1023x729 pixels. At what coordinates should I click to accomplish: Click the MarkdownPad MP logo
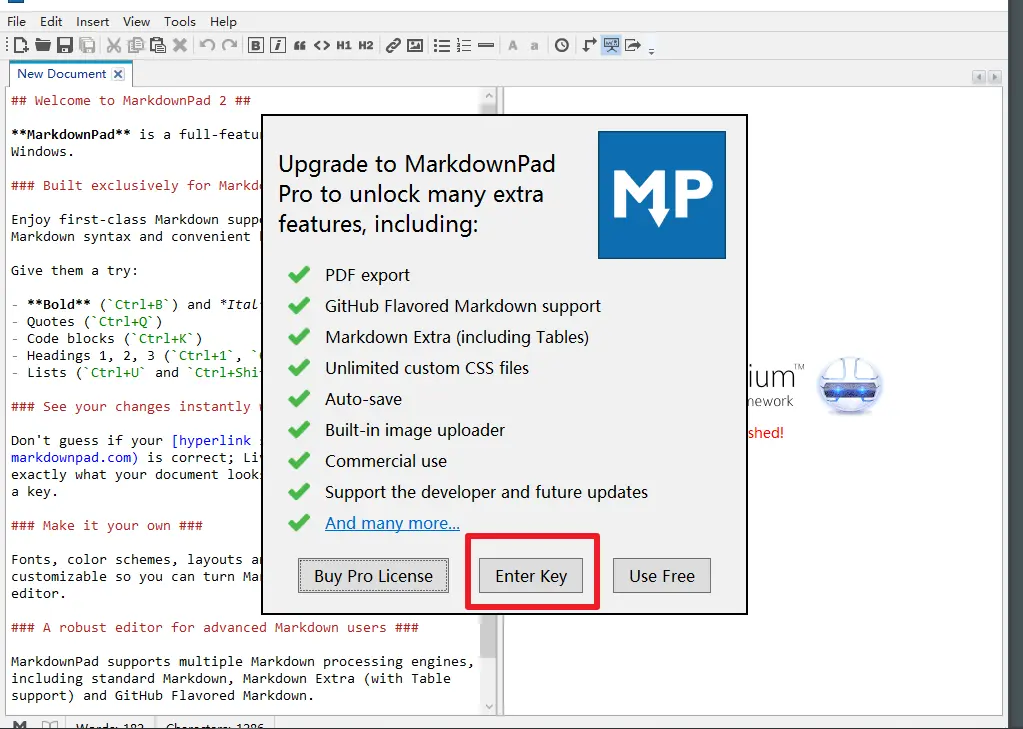(x=662, y=194)
